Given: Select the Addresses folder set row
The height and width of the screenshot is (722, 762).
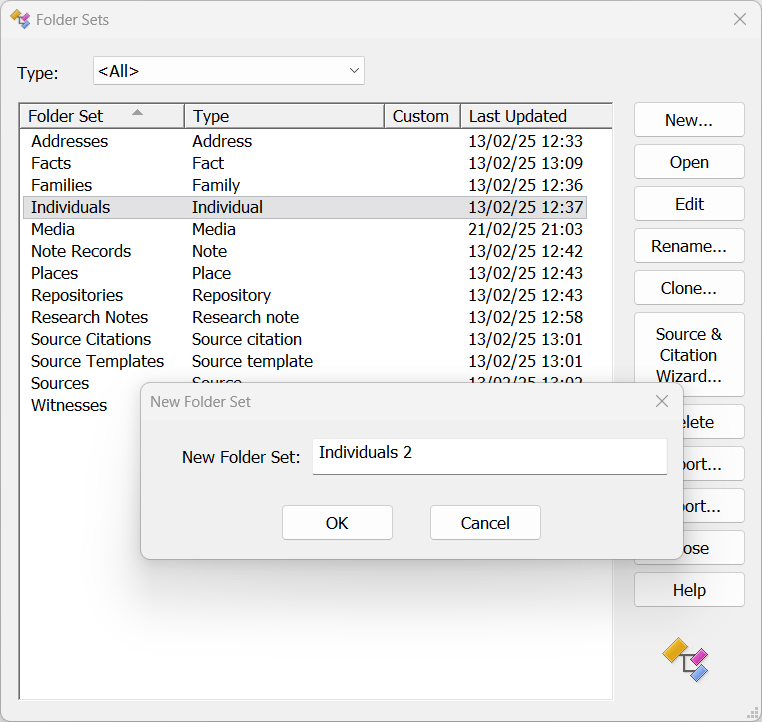Looking at the screenshot, I should 305,141.
